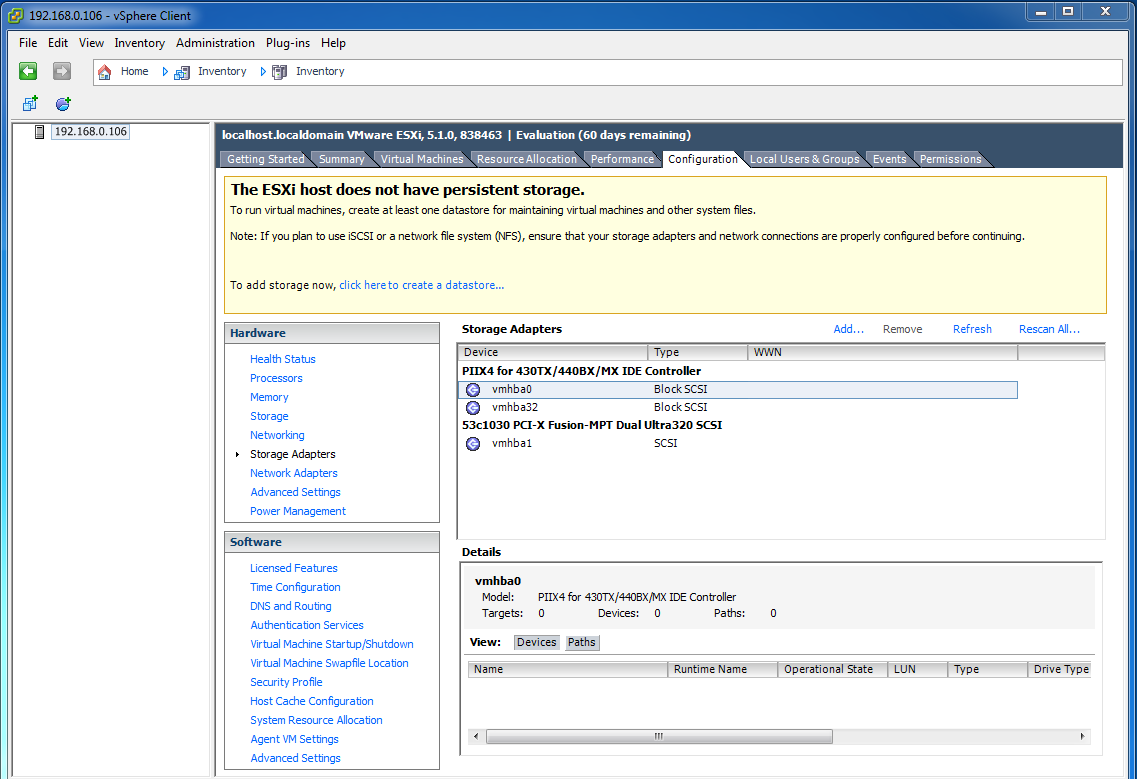The height and width of the screenshot is (779, 1137).
Task: Switch to Local Users & Groups tab
Action: [x=804, y=159]
